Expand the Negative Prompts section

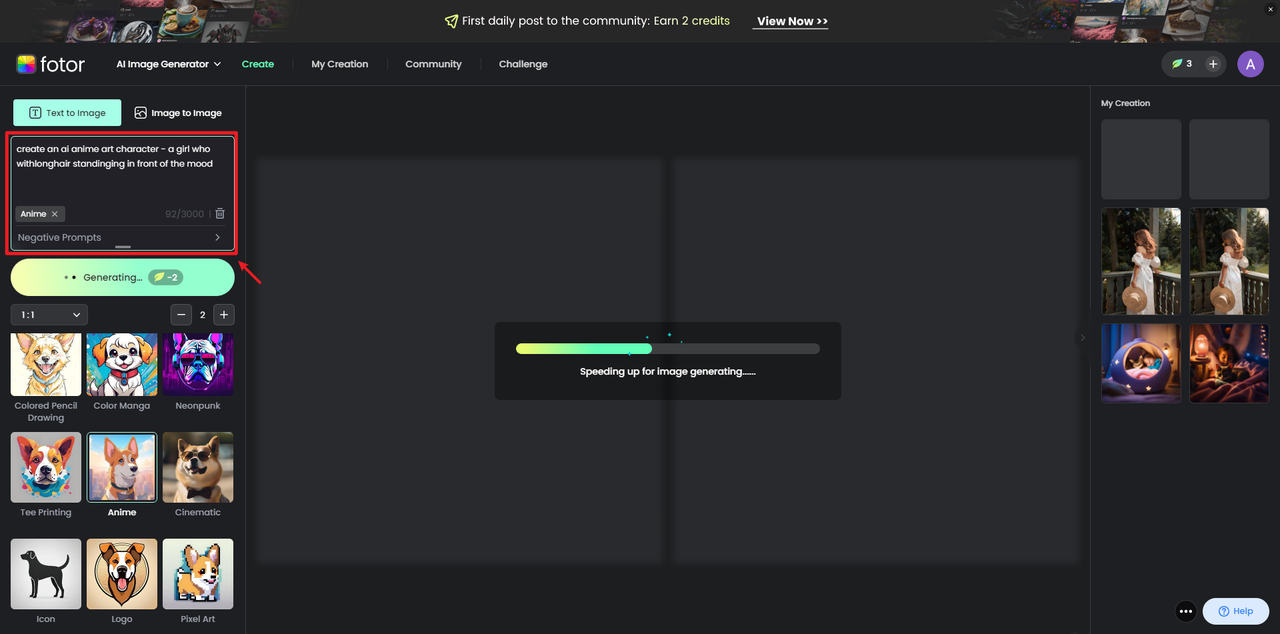pos(123,238)
